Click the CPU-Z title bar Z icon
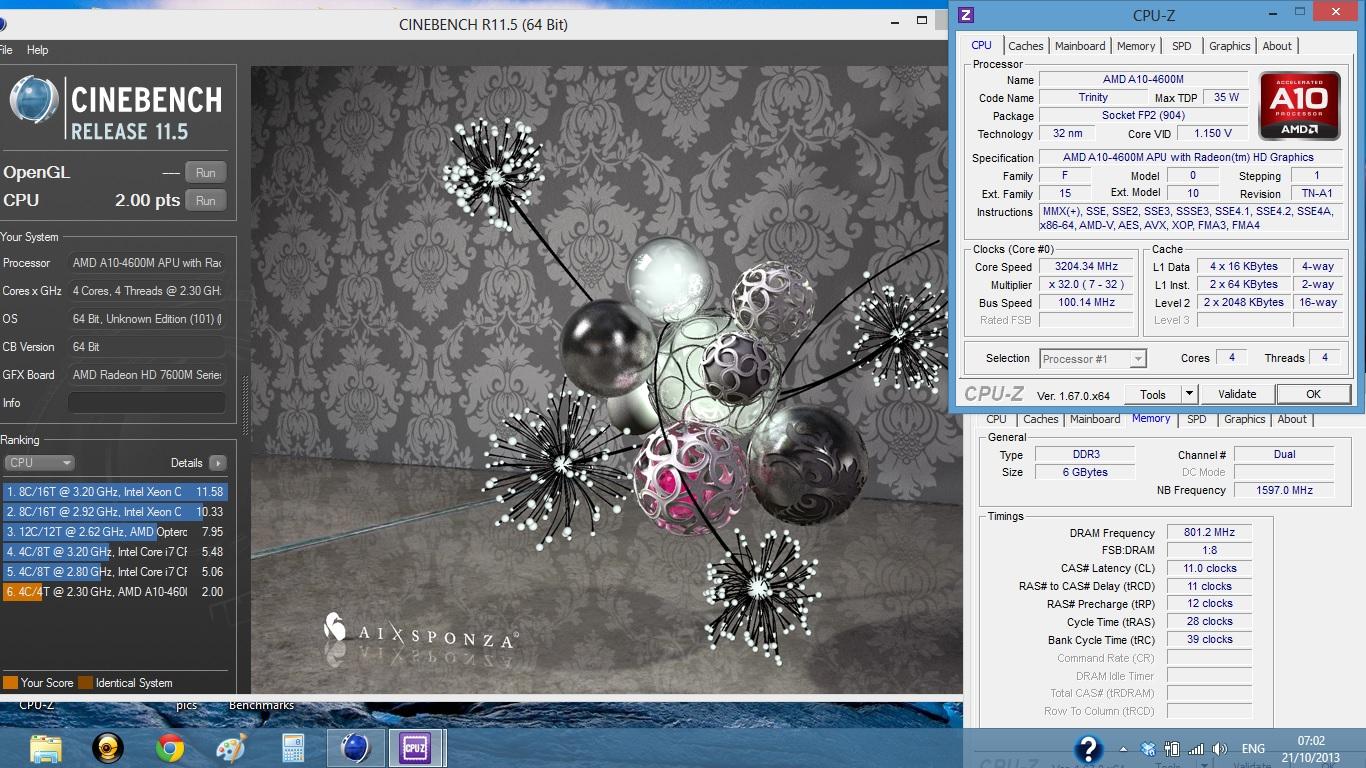Screen dimensions: 1366x768 (965, 15)
